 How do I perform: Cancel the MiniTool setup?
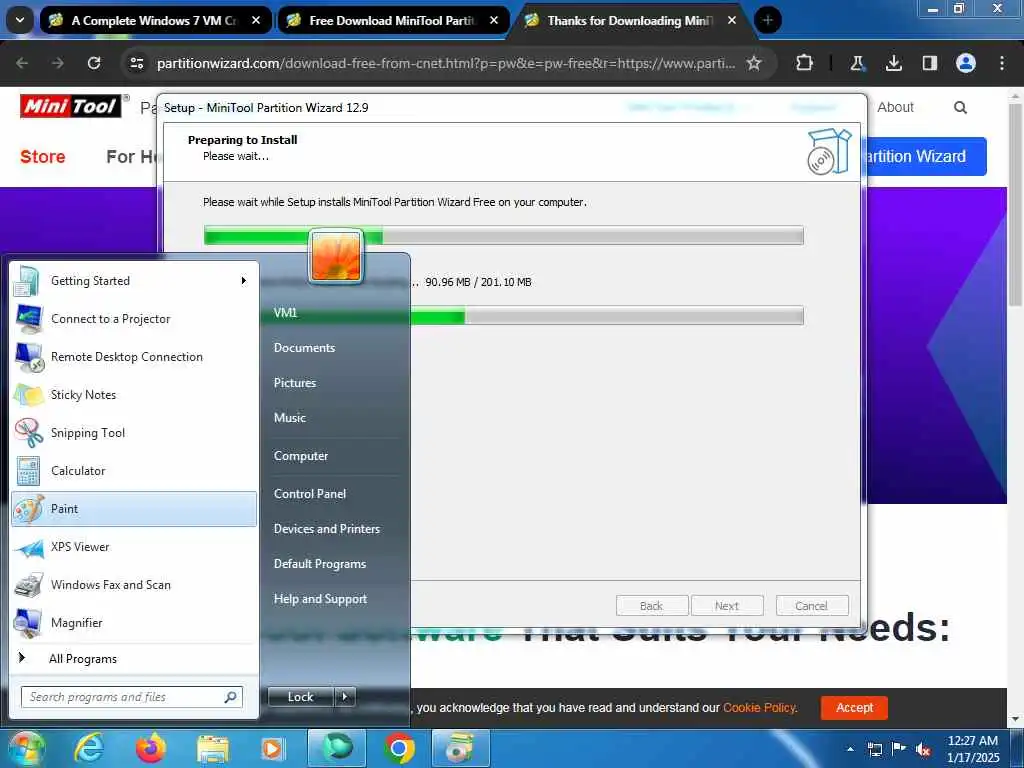point(812,606)
